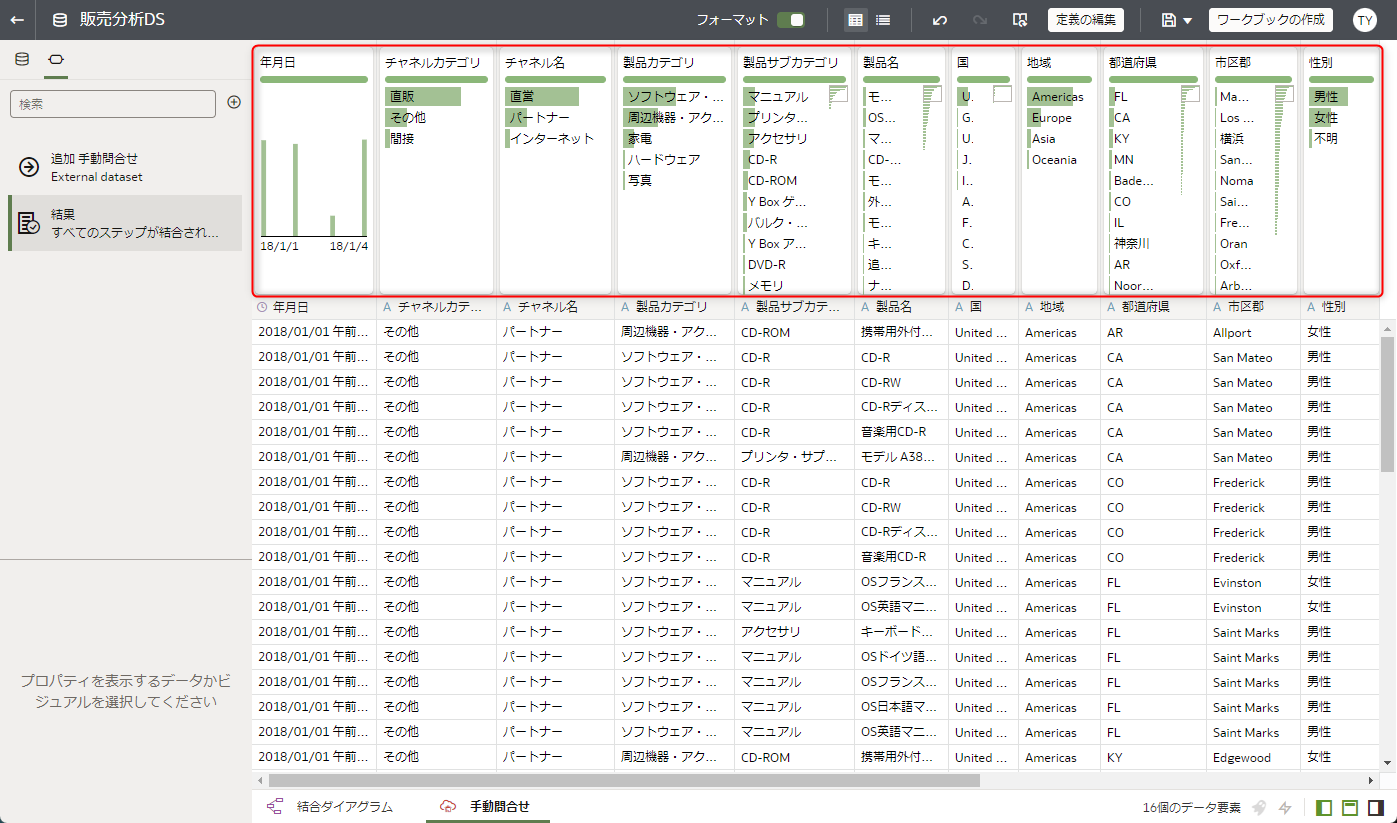Select 神奈川 in 都道府県 tile
Viewport: 1397px width, 823px height.
pyautogui.click(x=1131, y=244)
